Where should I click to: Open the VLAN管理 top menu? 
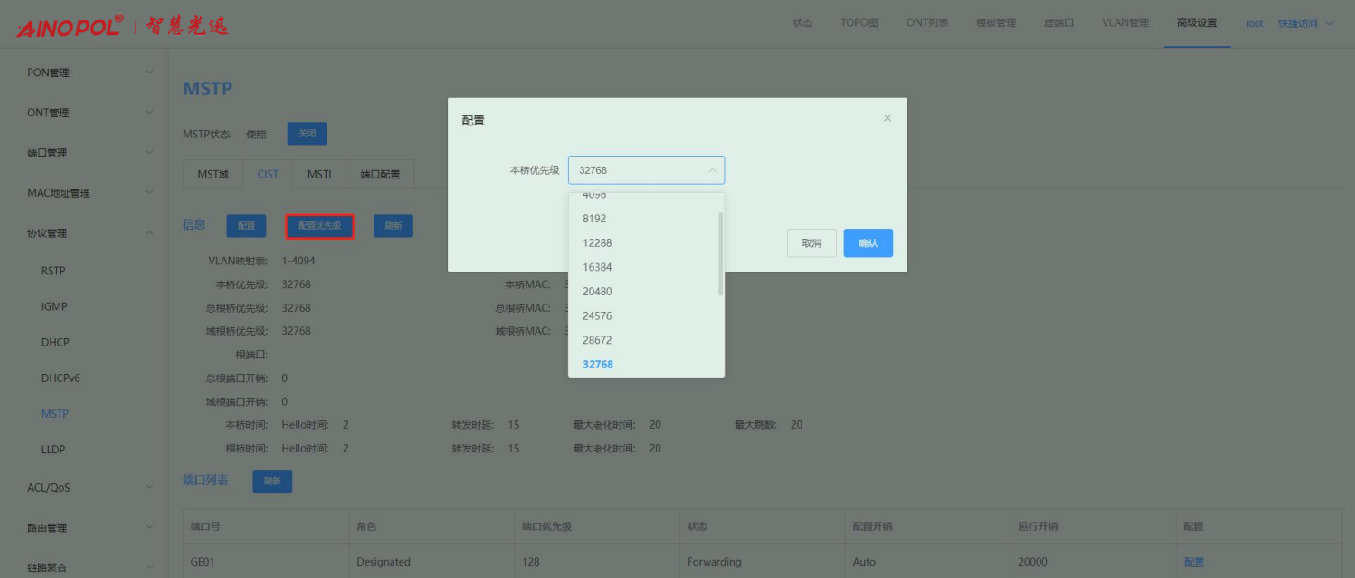1125,23
